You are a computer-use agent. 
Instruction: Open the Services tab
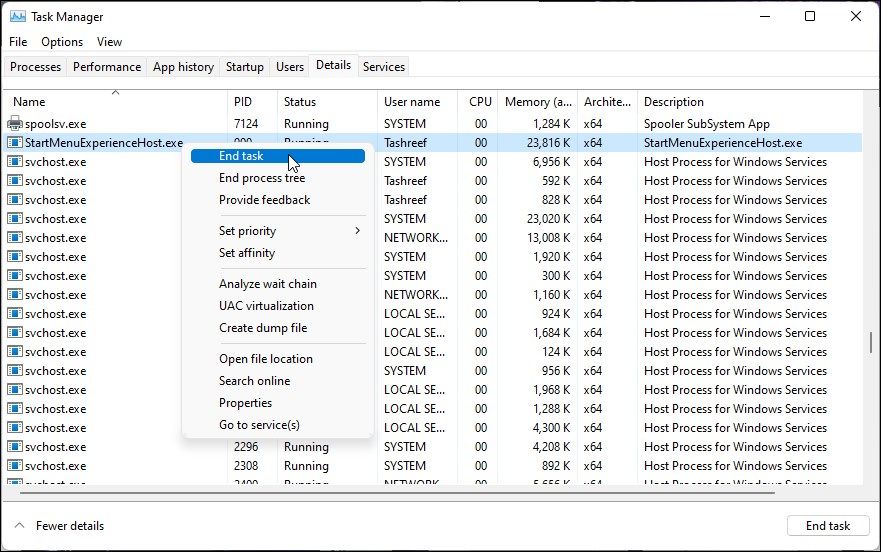point(384,67)
